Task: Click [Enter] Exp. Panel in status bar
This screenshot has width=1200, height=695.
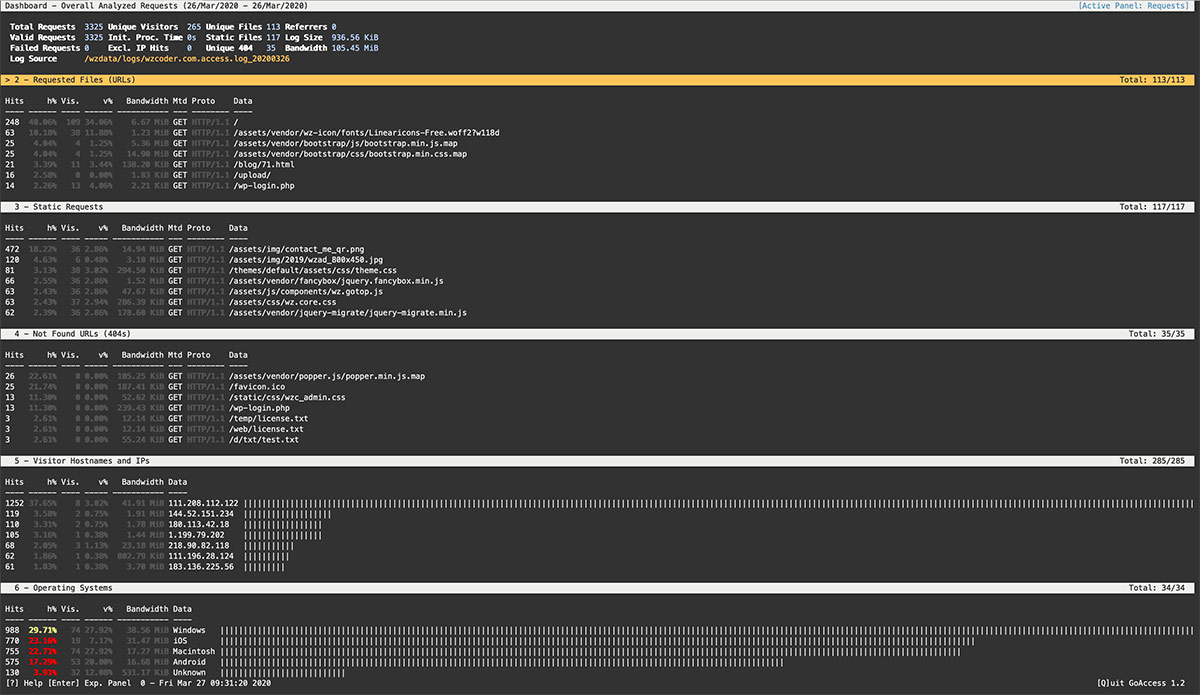Action: coord(80,686)
